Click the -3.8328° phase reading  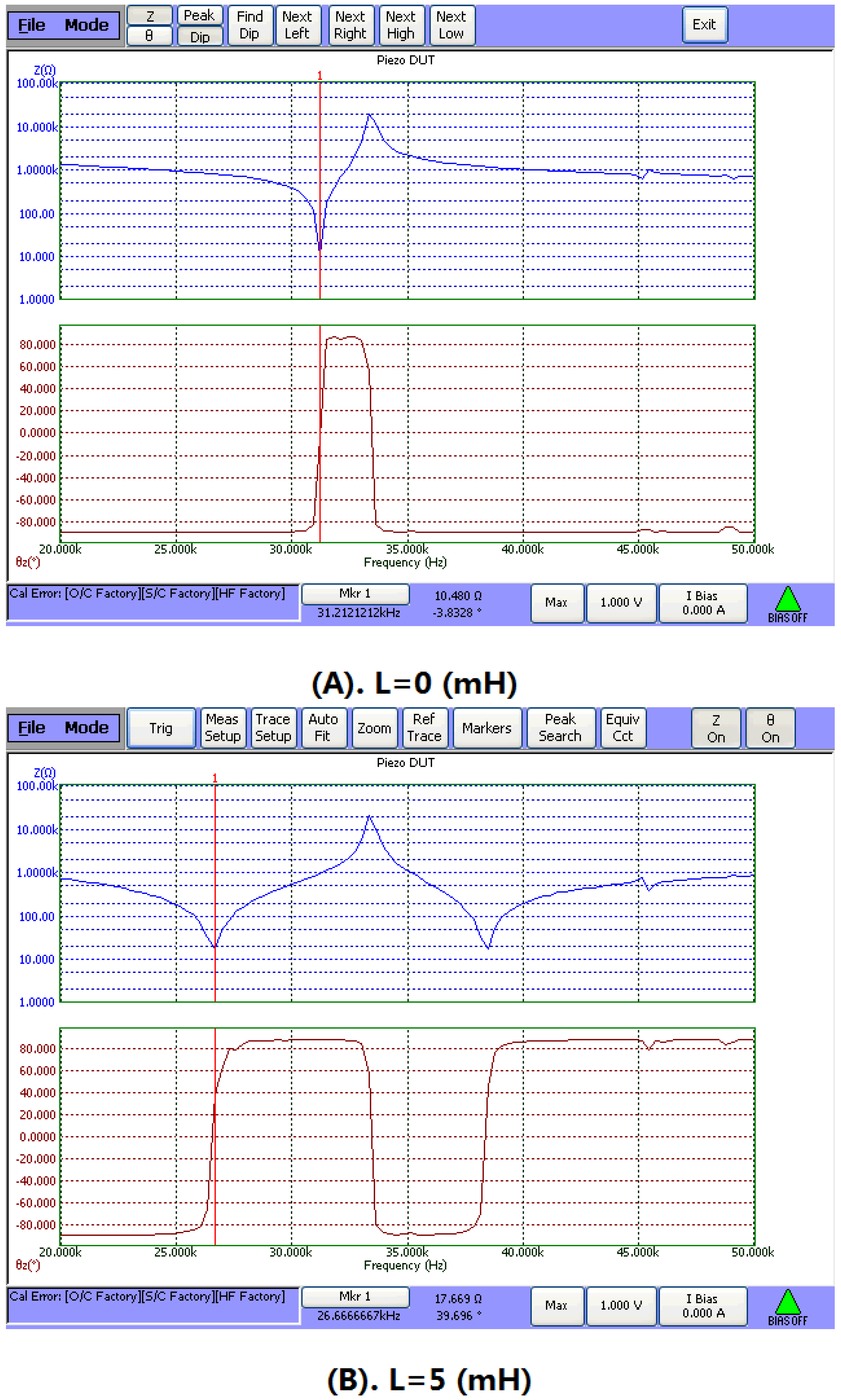pos(457,613)
